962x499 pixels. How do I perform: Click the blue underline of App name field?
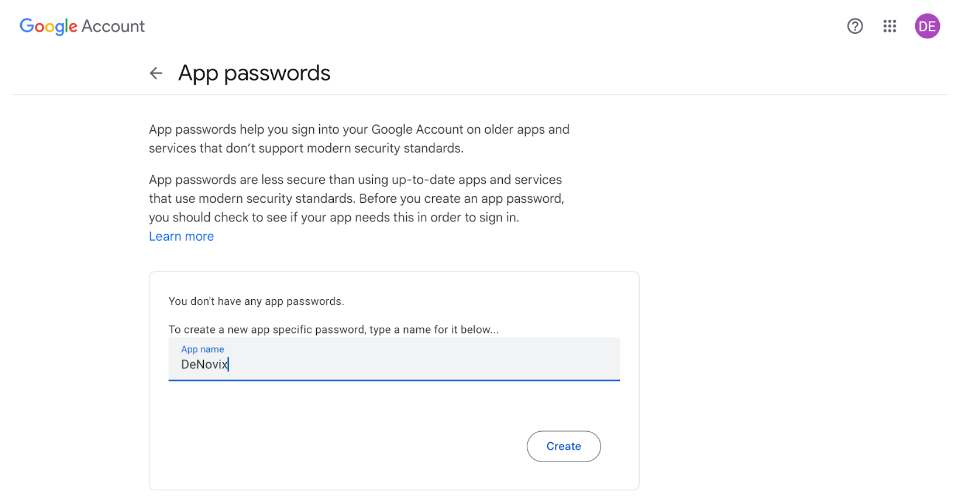(394, 381)
